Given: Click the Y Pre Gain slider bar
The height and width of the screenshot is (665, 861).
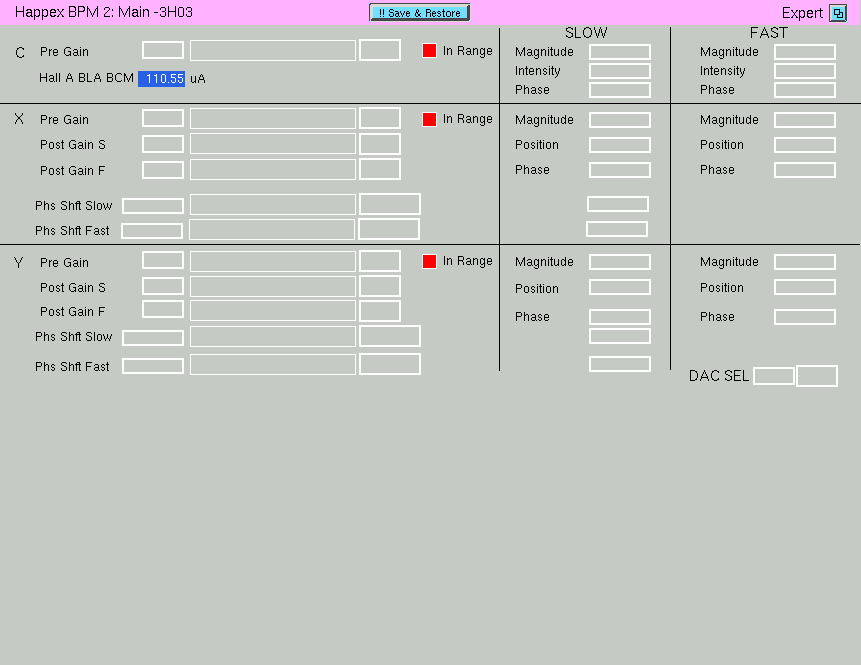Looking at the screenshot, I should pyautogui.click(x=273, y=261).
